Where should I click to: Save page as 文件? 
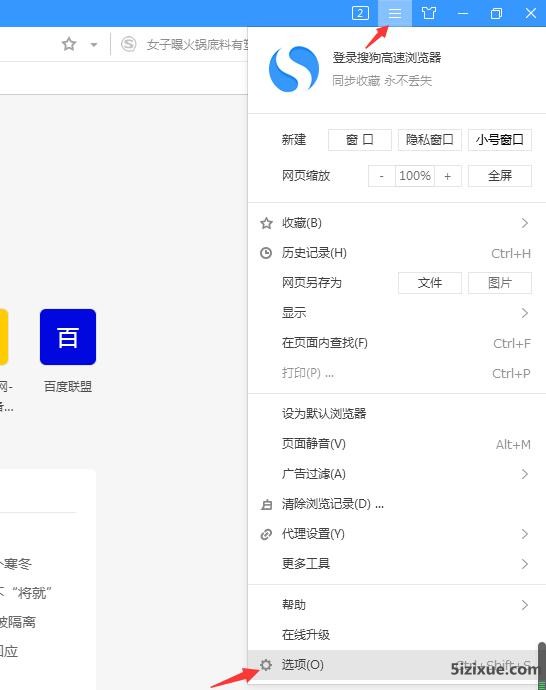pos(429,283)
